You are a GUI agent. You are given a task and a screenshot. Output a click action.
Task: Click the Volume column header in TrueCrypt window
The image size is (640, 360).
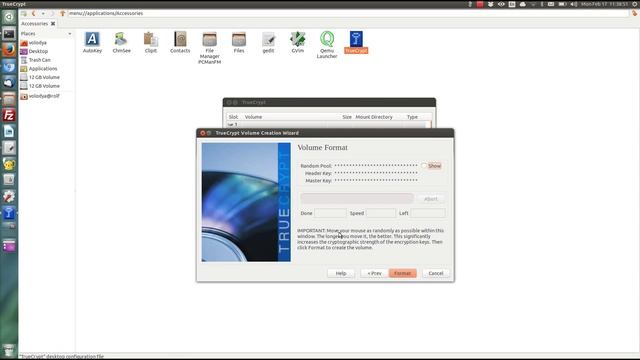click(253, 117)
